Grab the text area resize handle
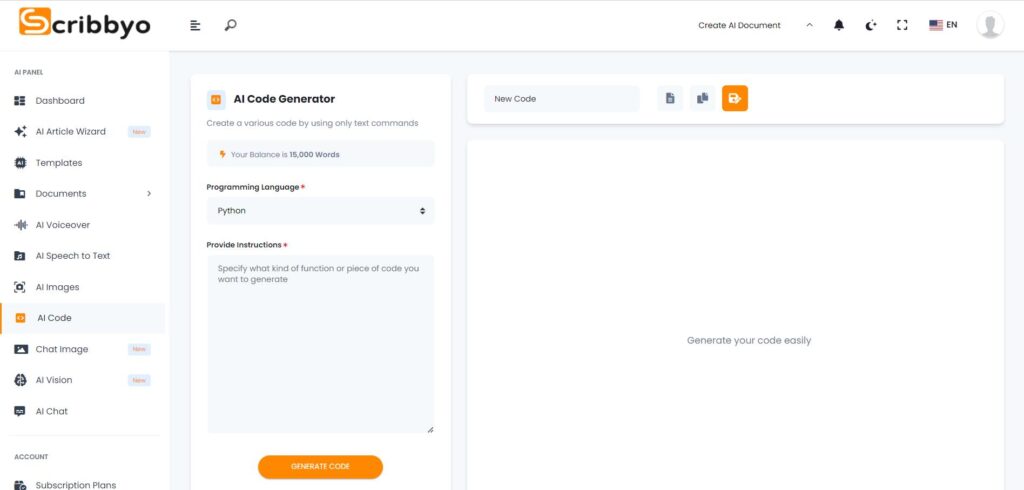Viewport: 1024px width, 490px height. coord(430,429)
